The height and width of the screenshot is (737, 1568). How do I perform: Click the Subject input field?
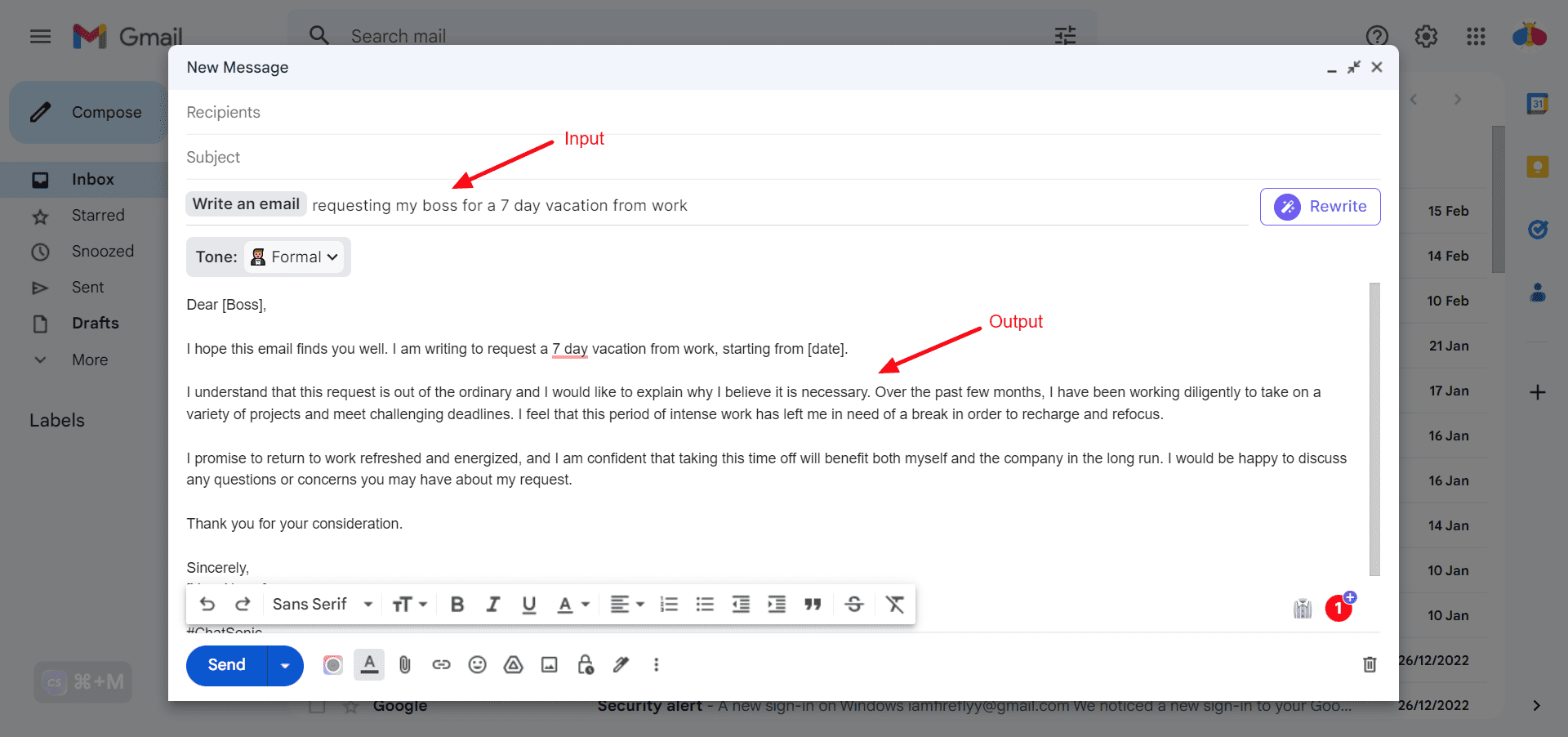[782, 158]
